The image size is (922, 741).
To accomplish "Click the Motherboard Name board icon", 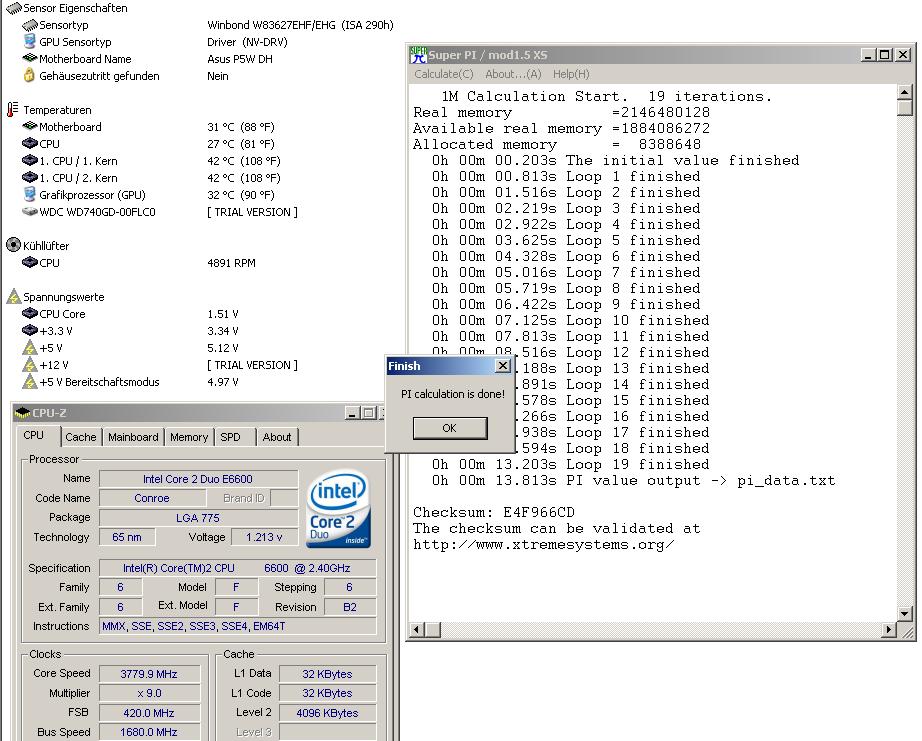I will 30,58.
